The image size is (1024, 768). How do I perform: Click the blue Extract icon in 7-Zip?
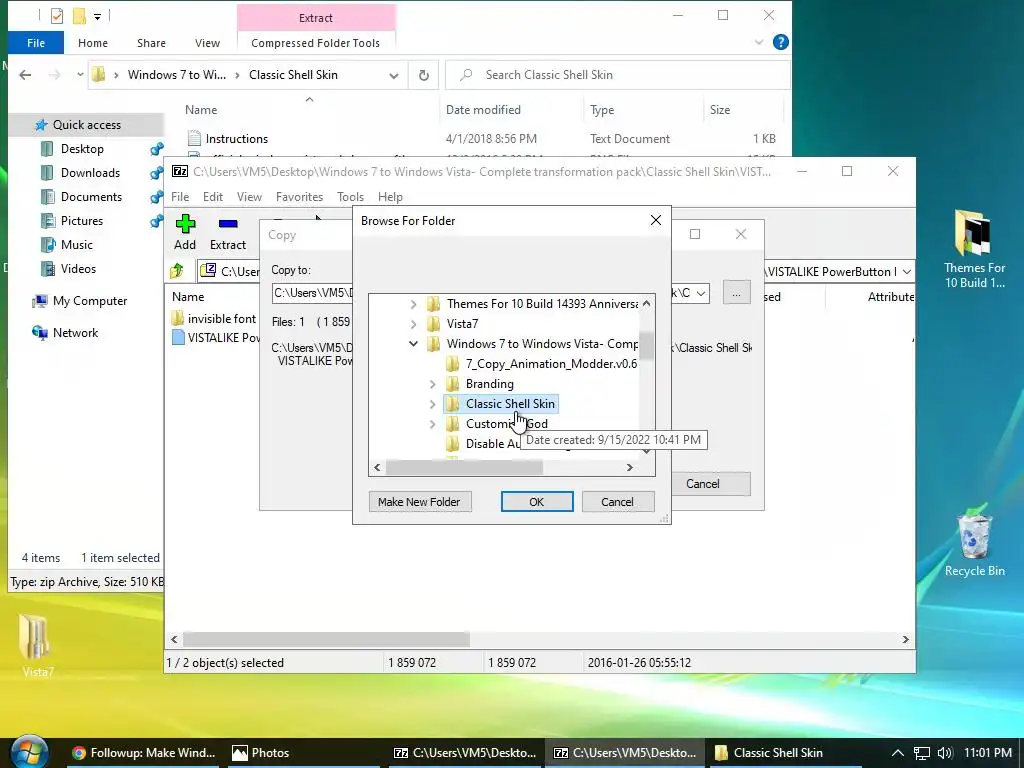(x=228, y=224)
